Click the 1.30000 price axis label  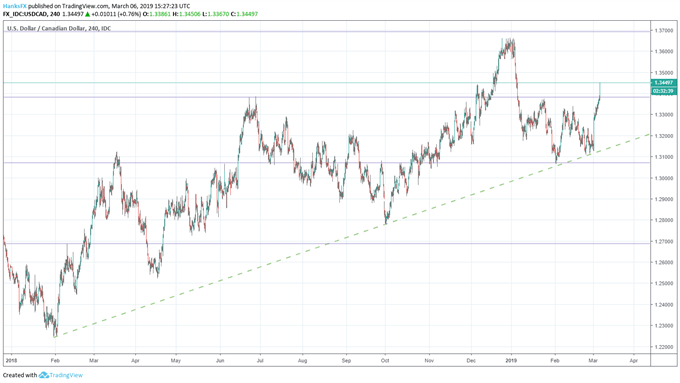(664, 178)
